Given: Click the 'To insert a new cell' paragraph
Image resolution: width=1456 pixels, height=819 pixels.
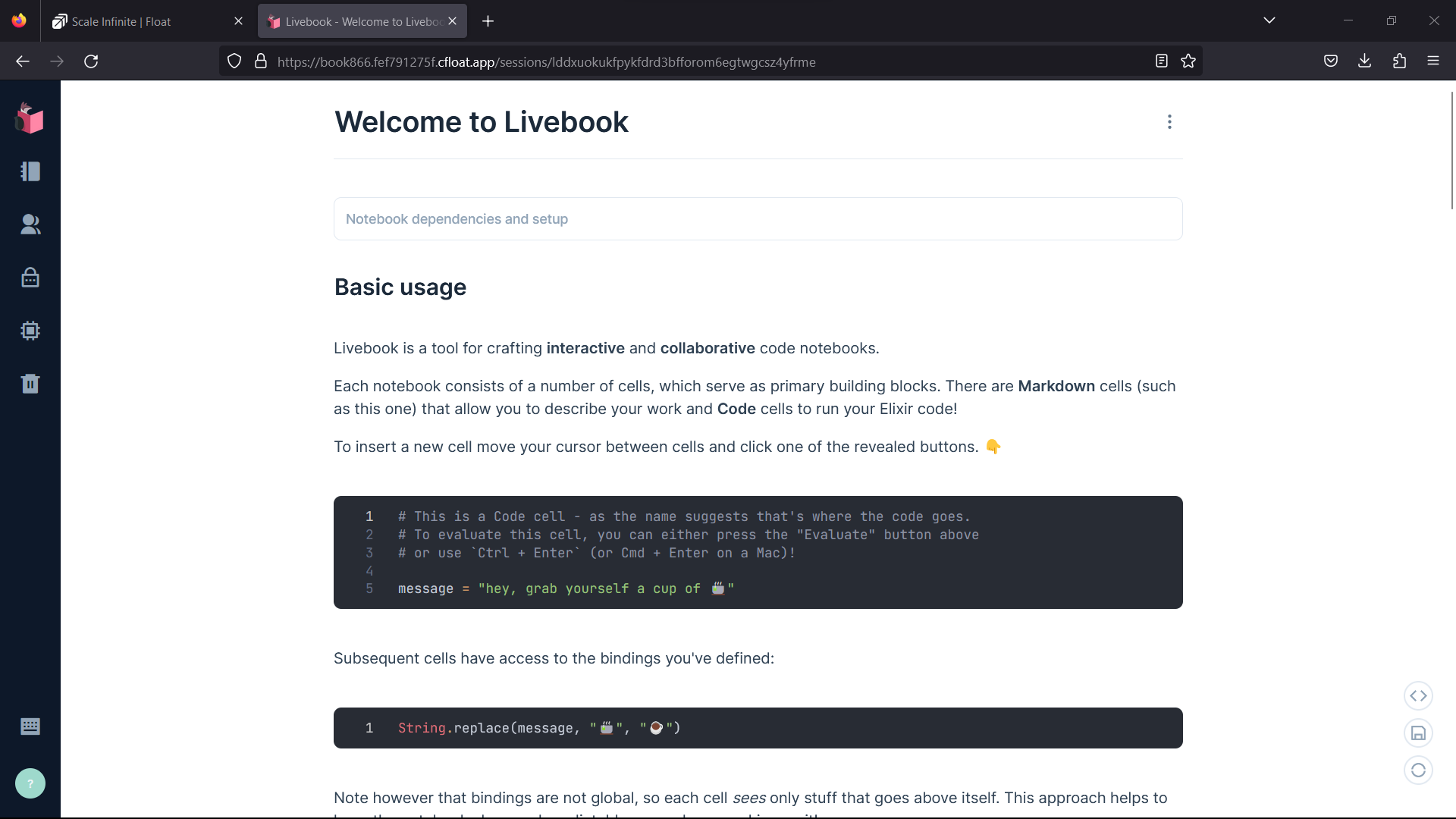Looking at the screenshot, I should pyautogui.click(x=668, y=447).
